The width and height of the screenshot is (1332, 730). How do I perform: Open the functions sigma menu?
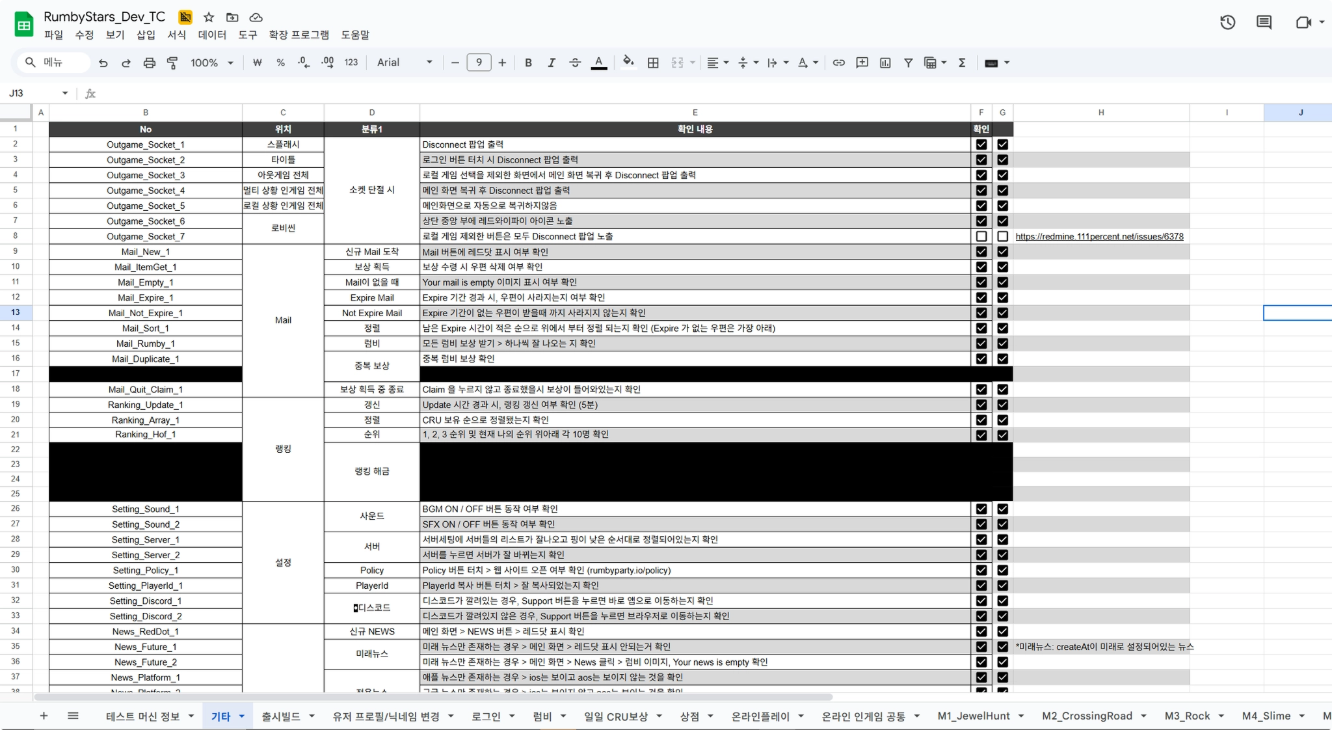click(x=962, y=63)
